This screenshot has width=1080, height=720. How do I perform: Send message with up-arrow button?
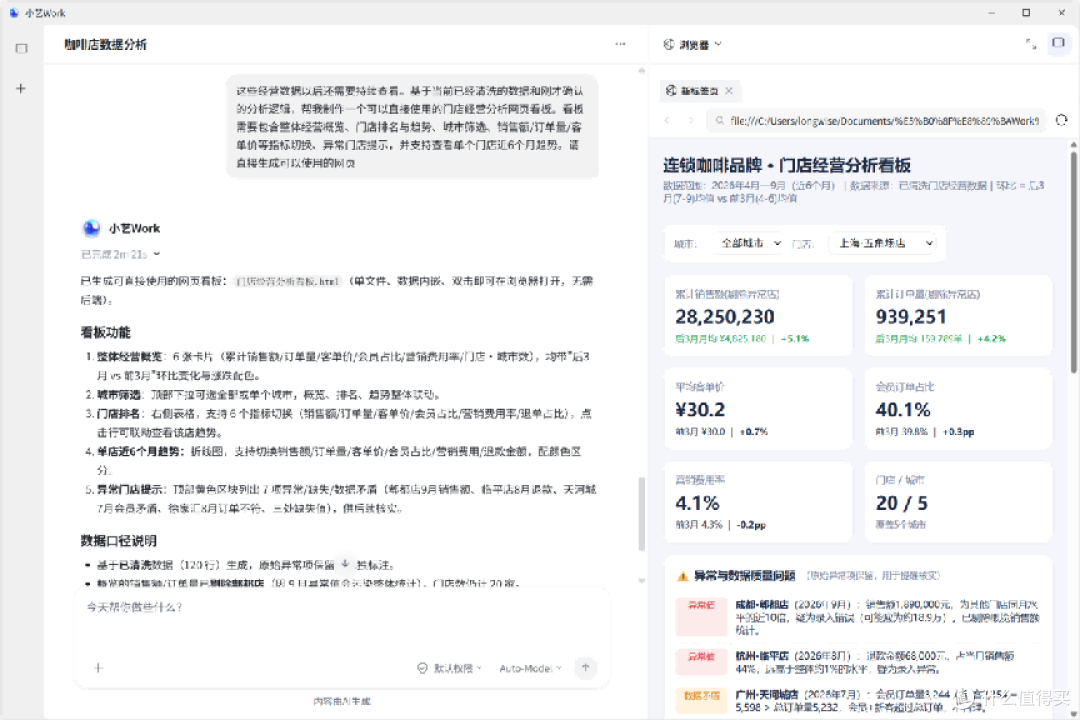coord(585,668)
